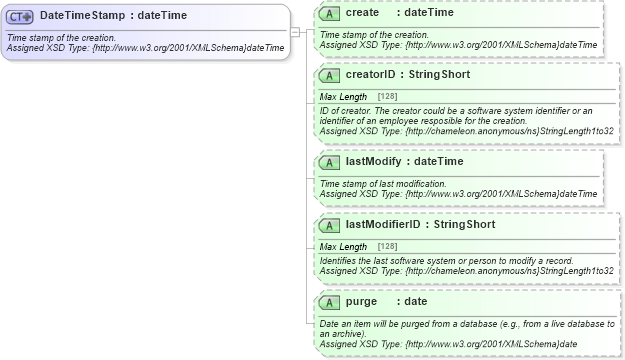
Task: Select the DateTimeStamp : dateTime title
Action: pyautogui.click(x=113, y=16)
